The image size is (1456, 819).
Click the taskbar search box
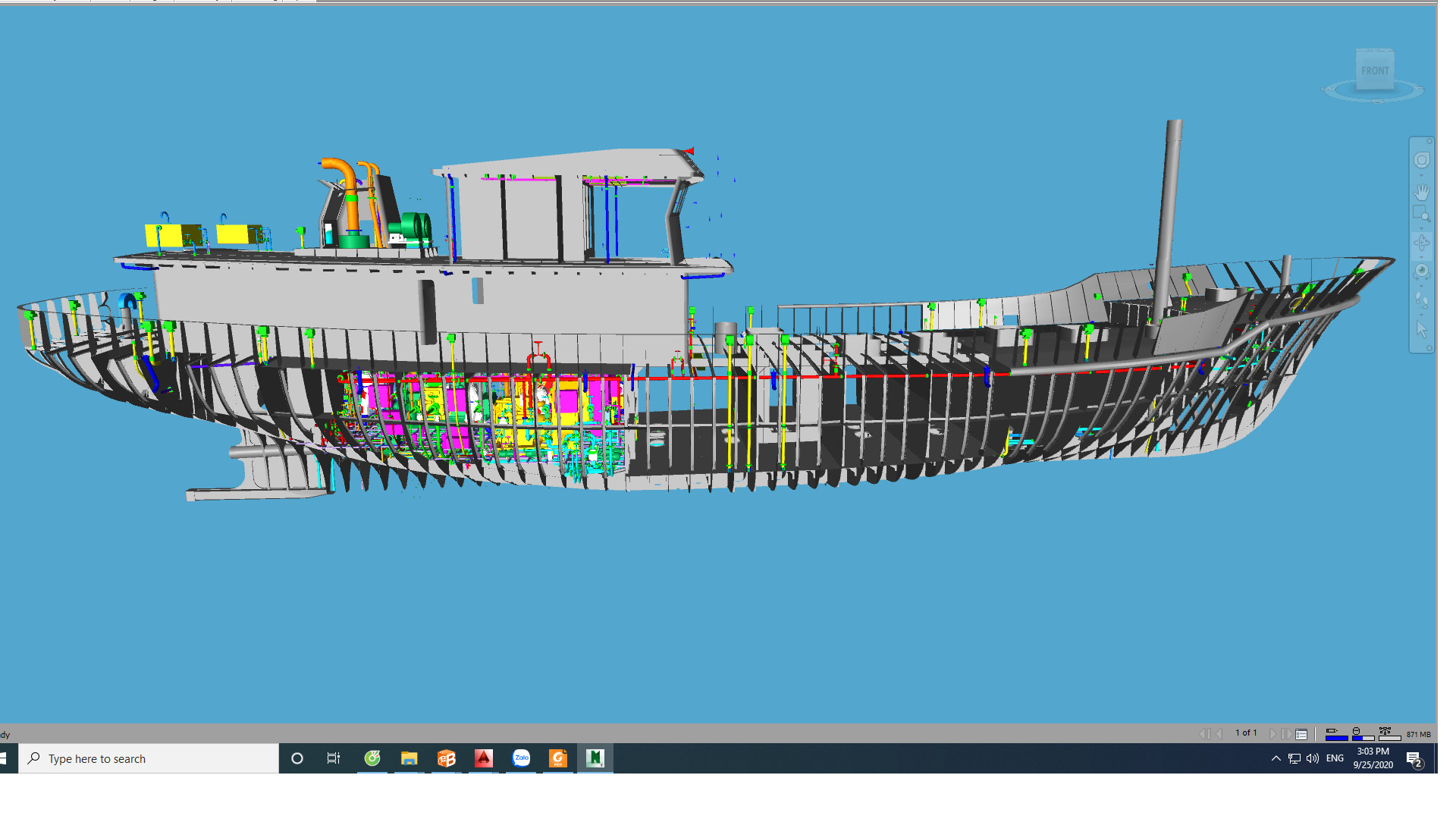149,758
